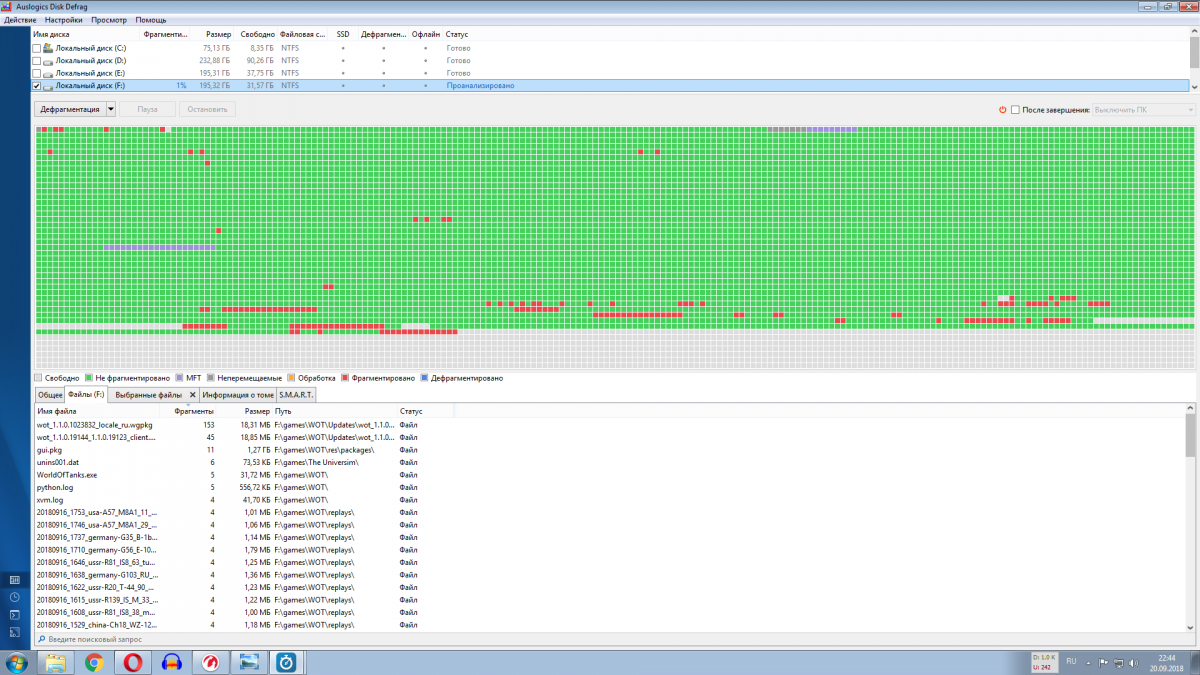The image size is (1200, 675).
Task: Click the red Фрагментировано legend swatch
Action: (345, 378)
